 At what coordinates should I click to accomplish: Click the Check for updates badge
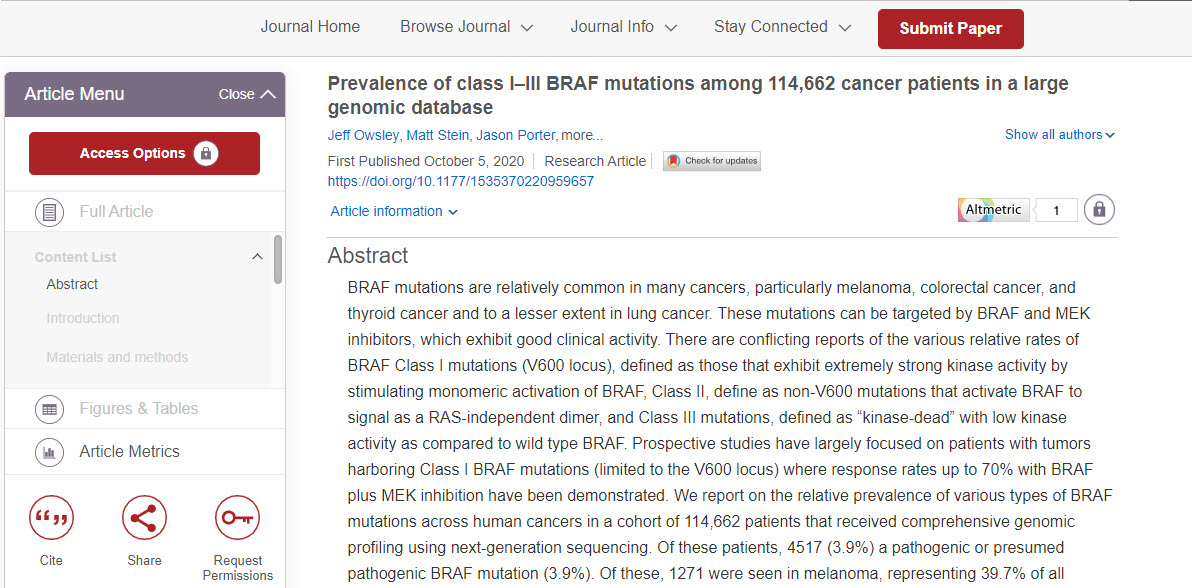[712, 161]
